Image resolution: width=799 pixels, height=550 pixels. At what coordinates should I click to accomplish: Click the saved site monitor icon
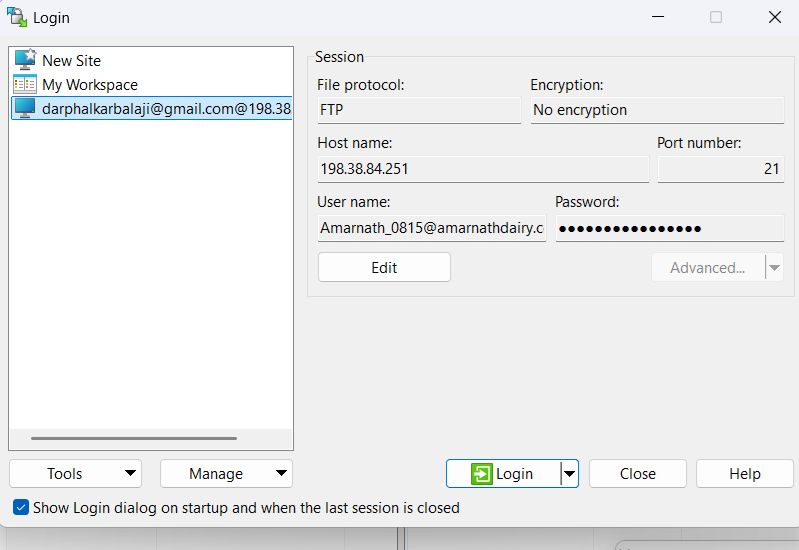click(x=25, y=109)
